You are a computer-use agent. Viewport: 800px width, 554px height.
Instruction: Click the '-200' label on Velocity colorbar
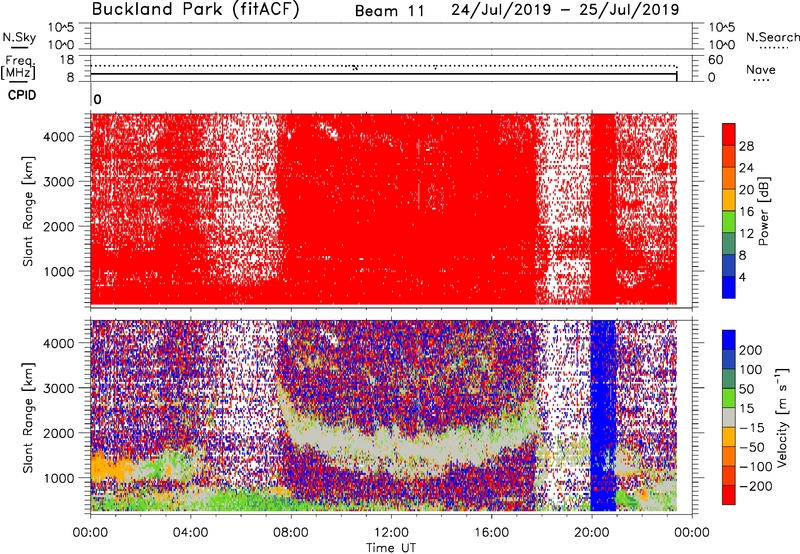tap(756, 486)
